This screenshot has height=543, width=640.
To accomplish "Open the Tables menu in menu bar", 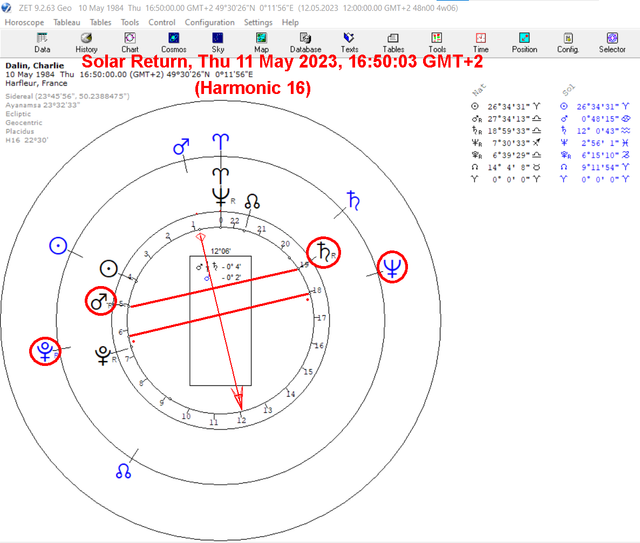I will pyautogui.click(x=100, y=22).
